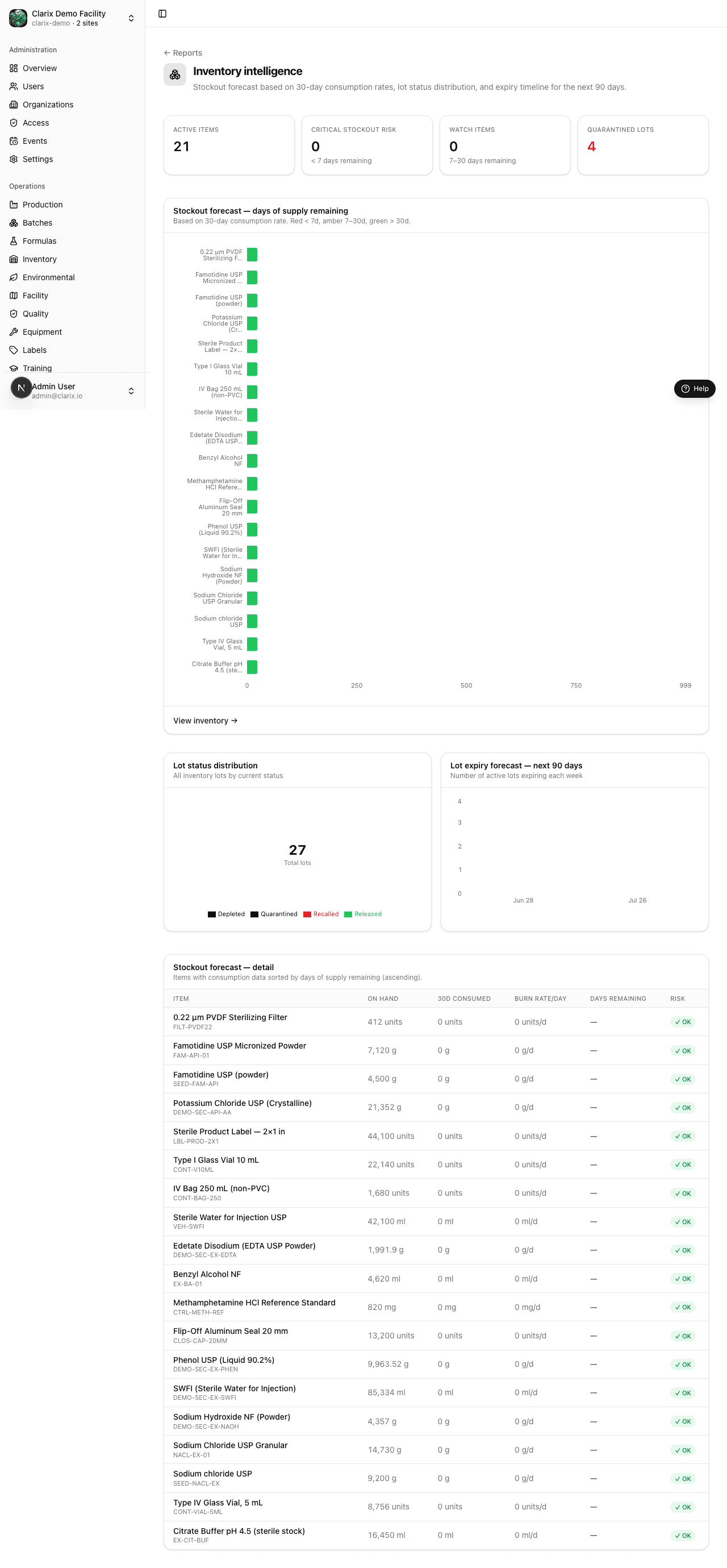Open the Users menu item

[72, 86]
